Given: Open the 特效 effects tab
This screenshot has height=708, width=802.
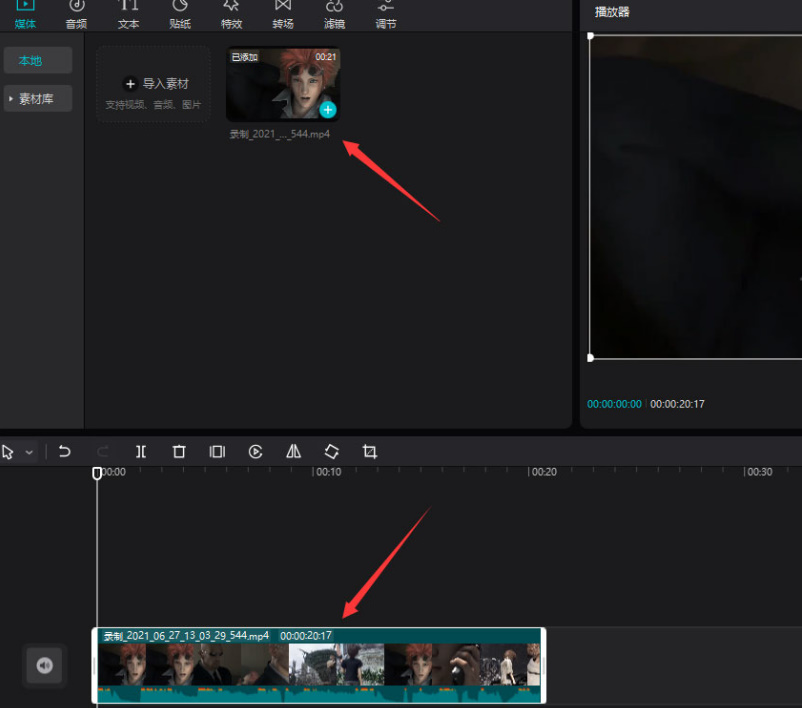Looking at the screenshot, I should [x=231, y=14].
